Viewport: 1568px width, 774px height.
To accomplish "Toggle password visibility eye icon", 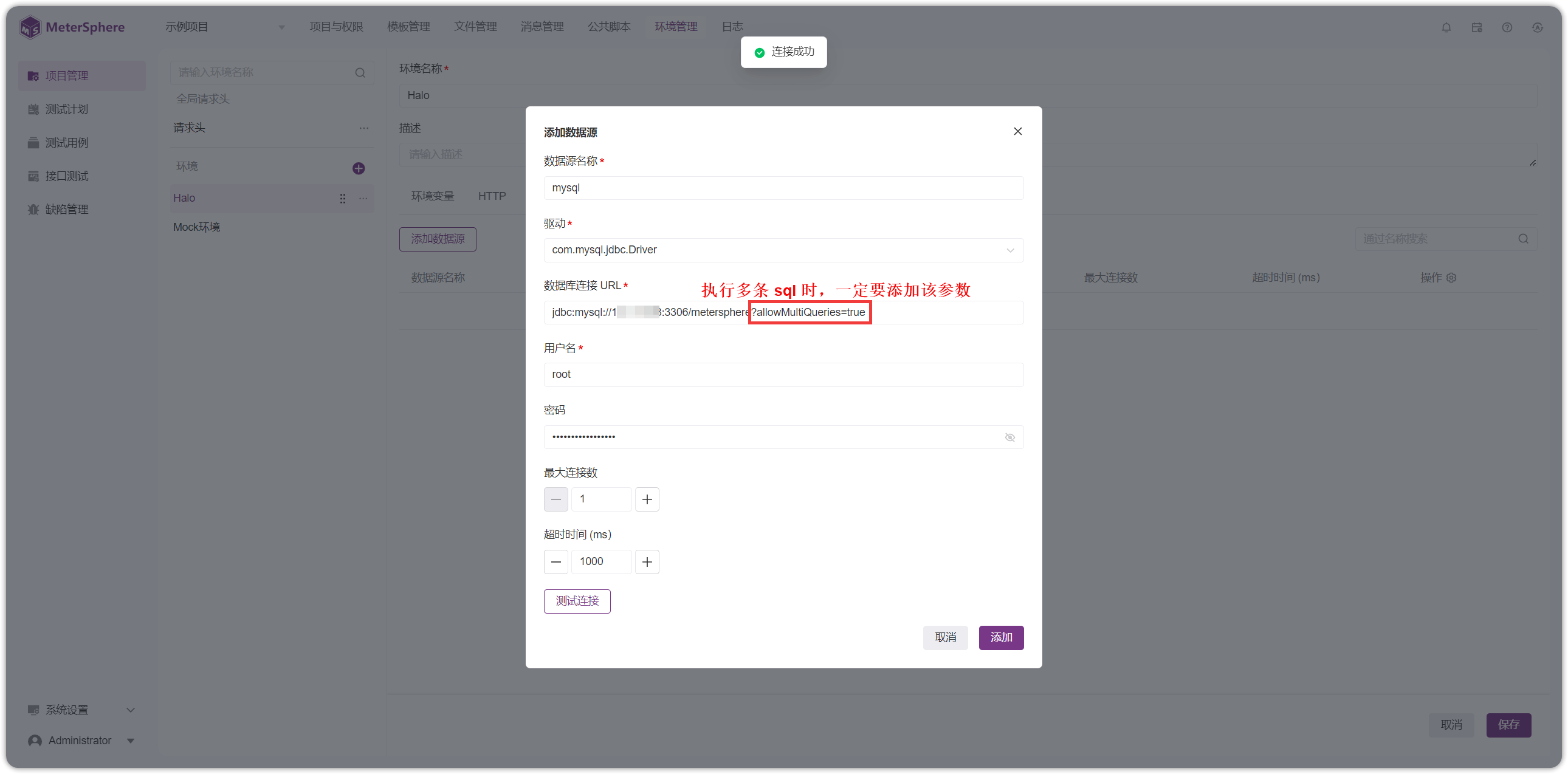I will click(x=1010, y=437).
